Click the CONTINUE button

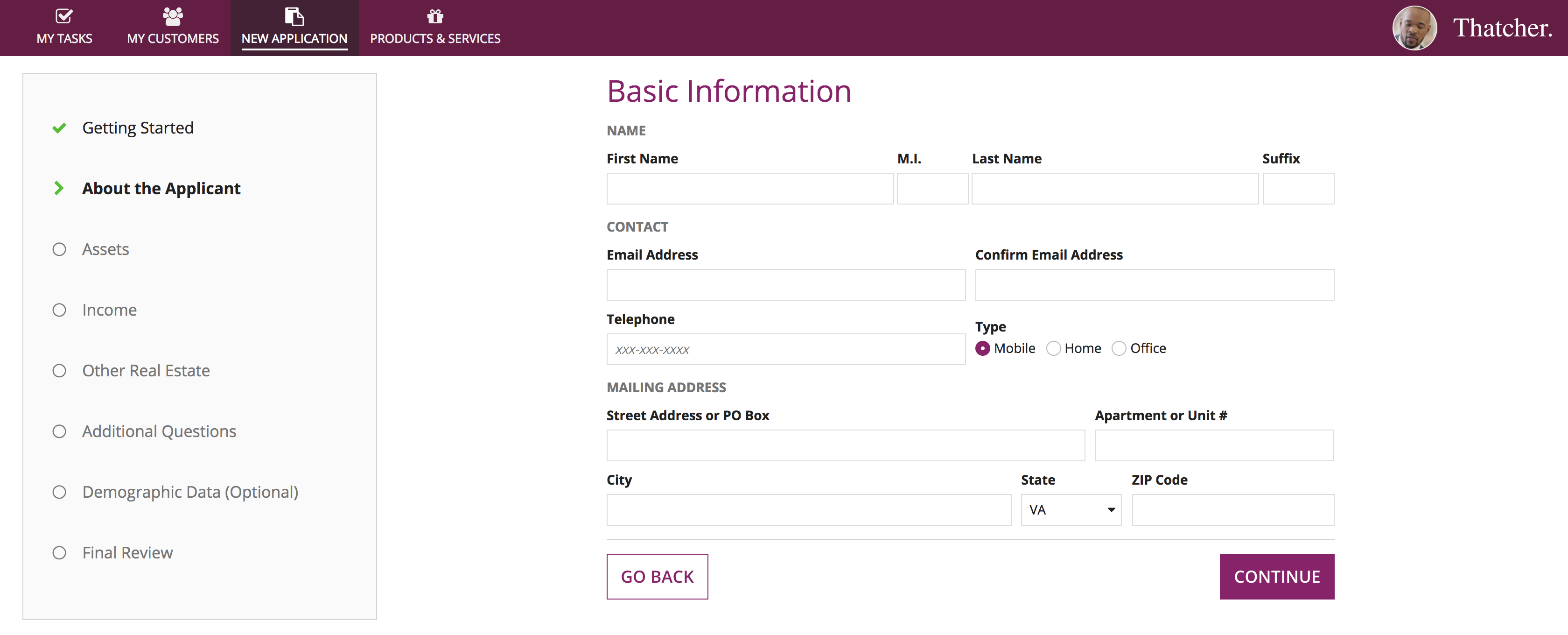(1276, 576)
